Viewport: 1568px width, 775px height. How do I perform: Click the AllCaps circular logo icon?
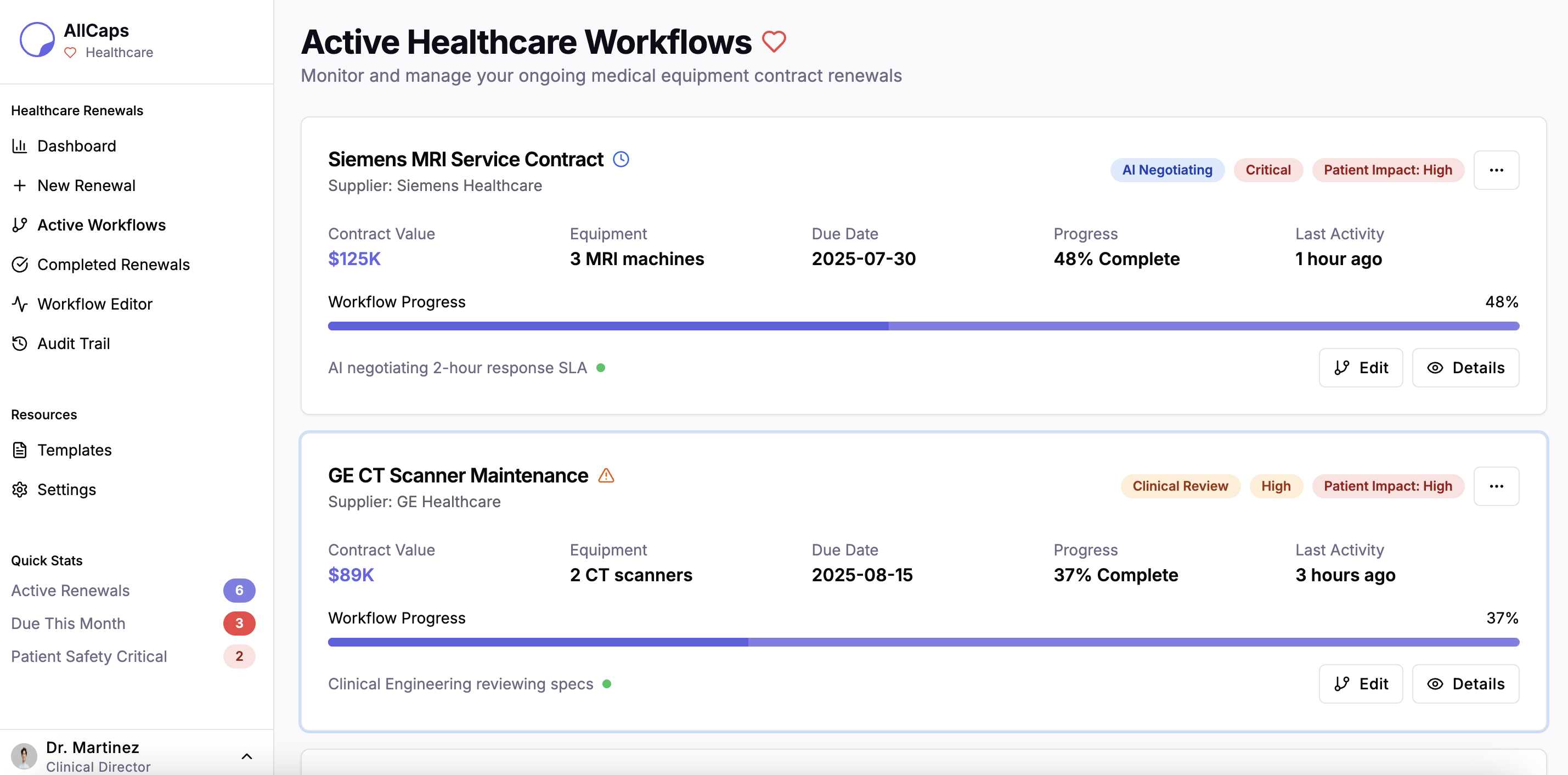click(37, 40)
